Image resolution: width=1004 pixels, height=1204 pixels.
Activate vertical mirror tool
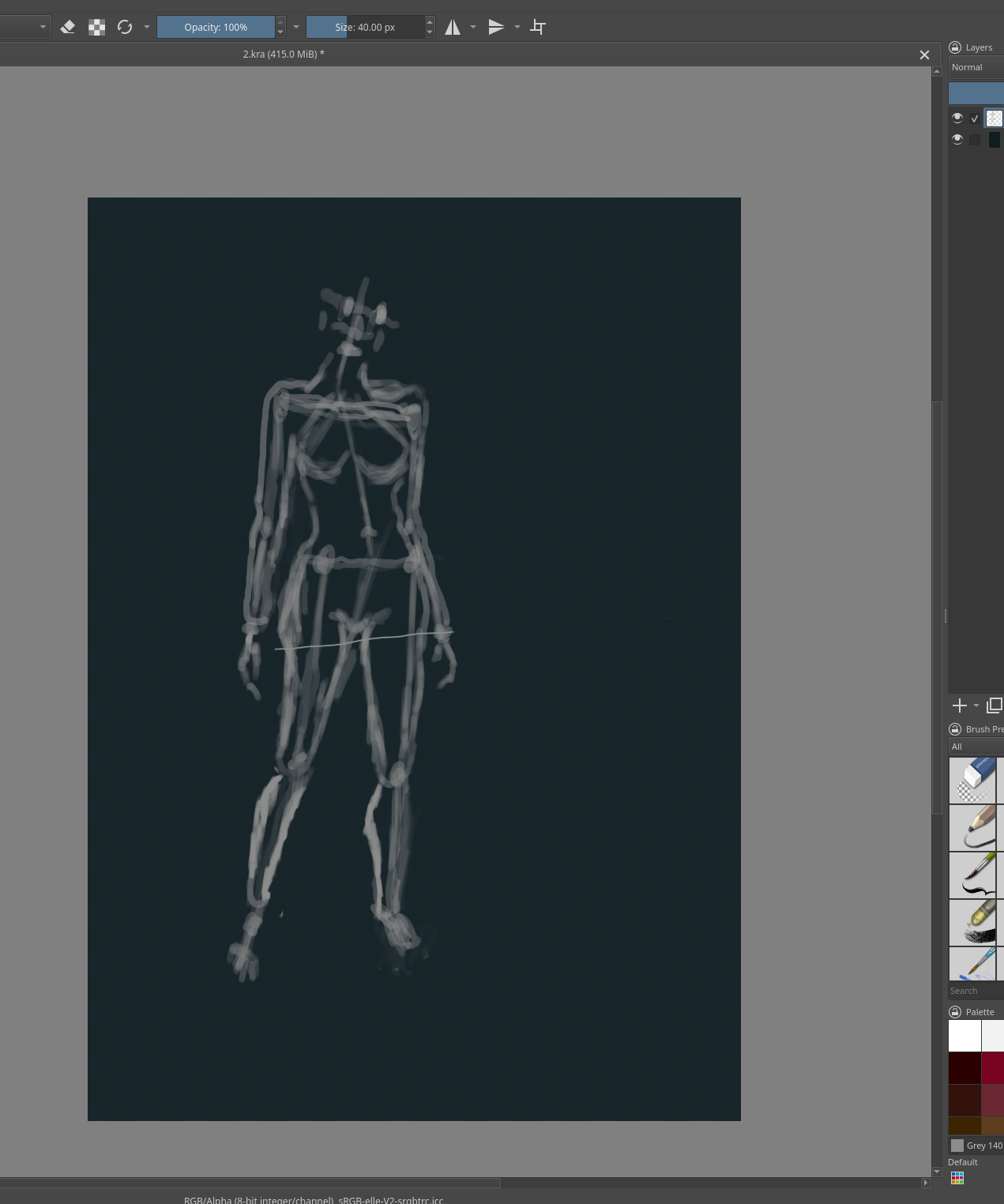[496, 27]
